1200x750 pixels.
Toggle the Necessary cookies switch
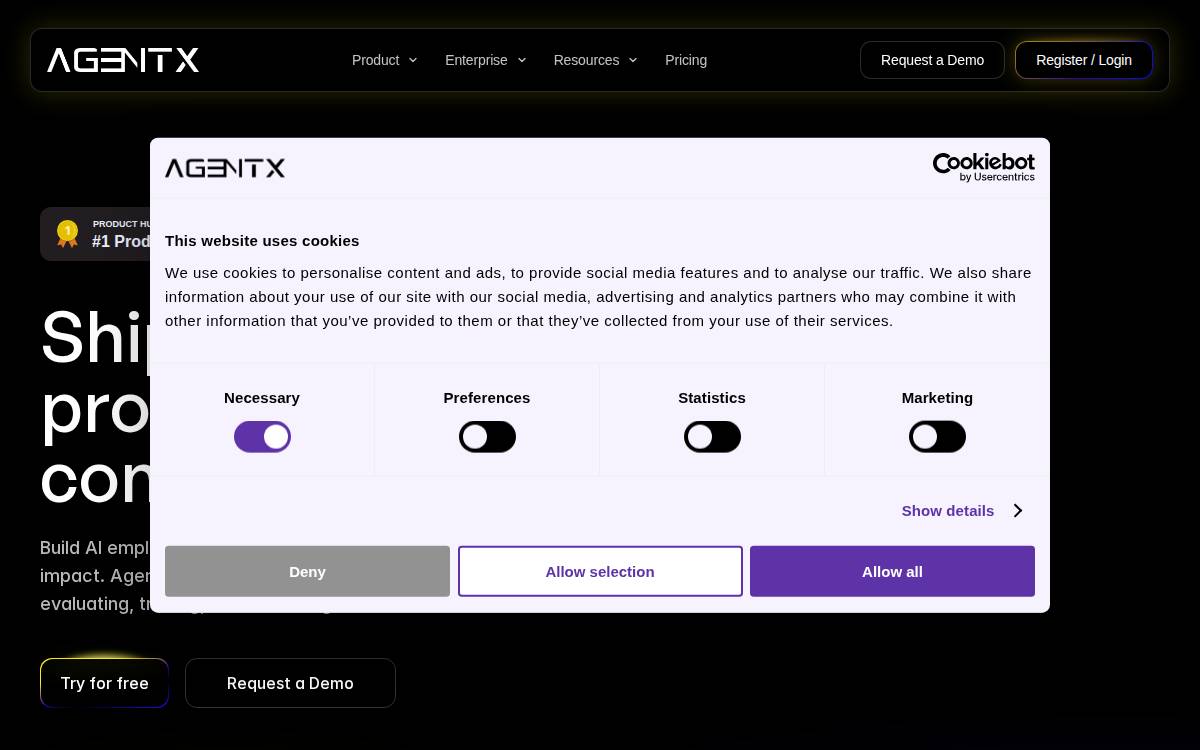(262, 437)
